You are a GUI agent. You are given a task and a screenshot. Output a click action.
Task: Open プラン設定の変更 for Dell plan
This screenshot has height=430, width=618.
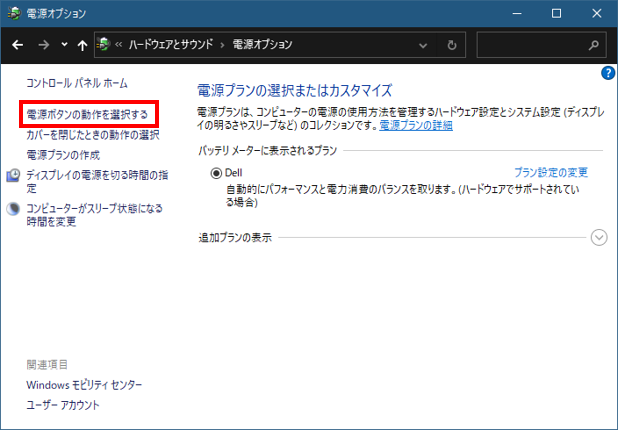(x=551, y=172)
